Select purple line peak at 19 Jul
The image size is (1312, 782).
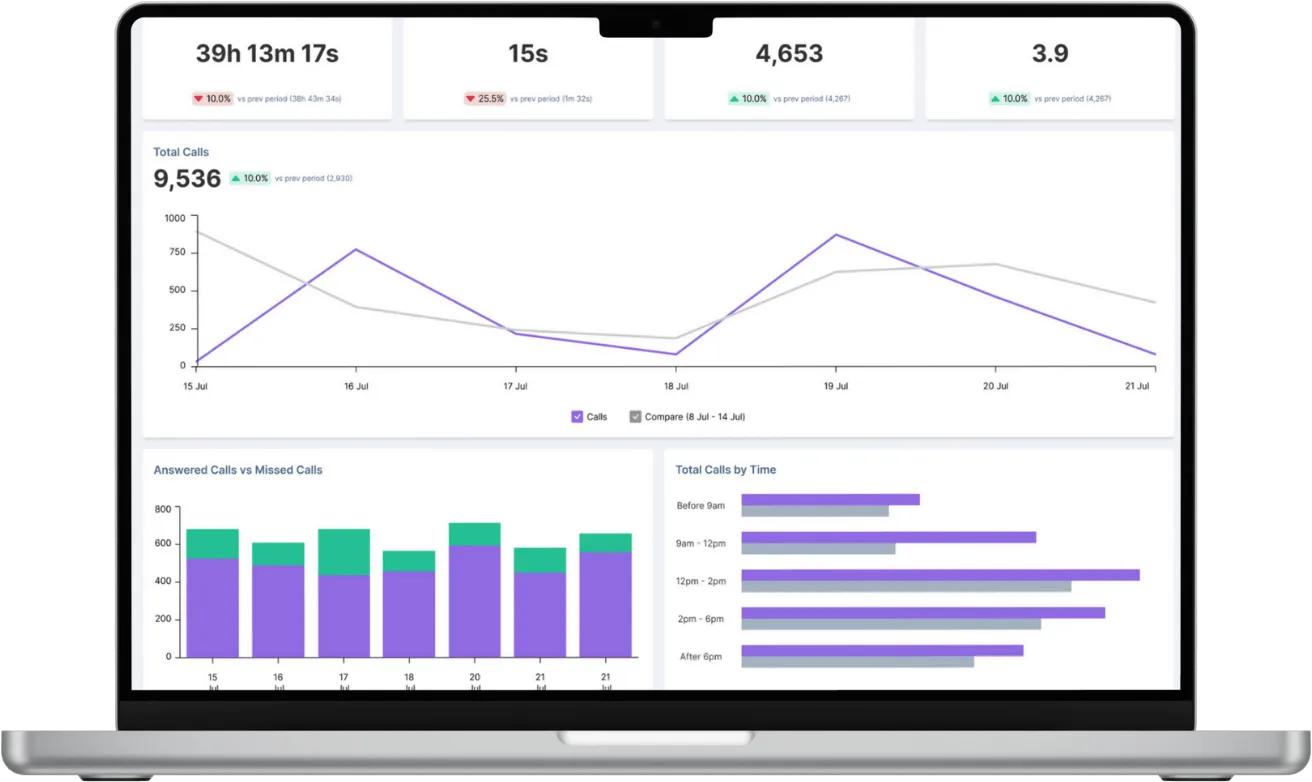point(836,235)
